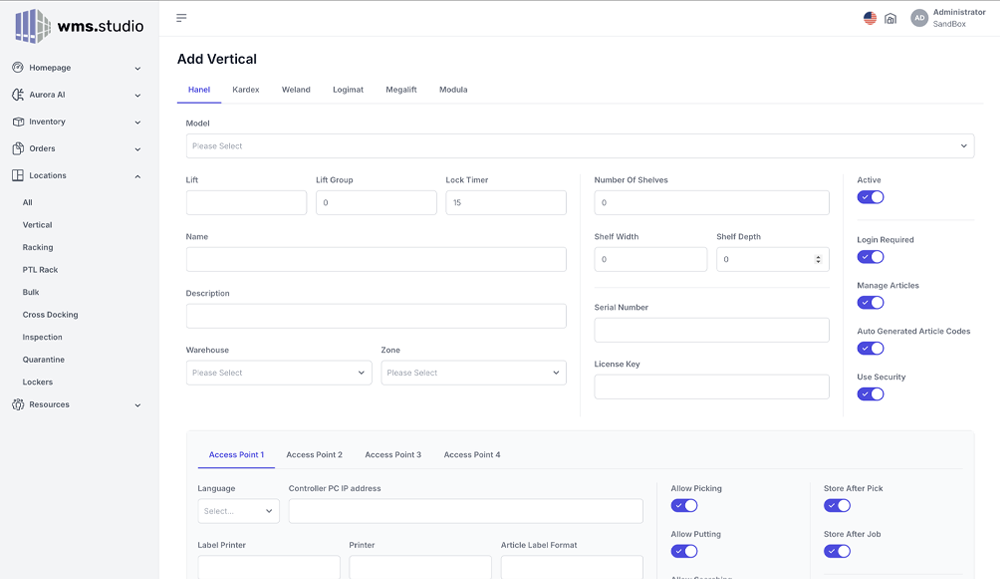Click the warehouse icon in header
1000x579 pixels.
(890, 18)
